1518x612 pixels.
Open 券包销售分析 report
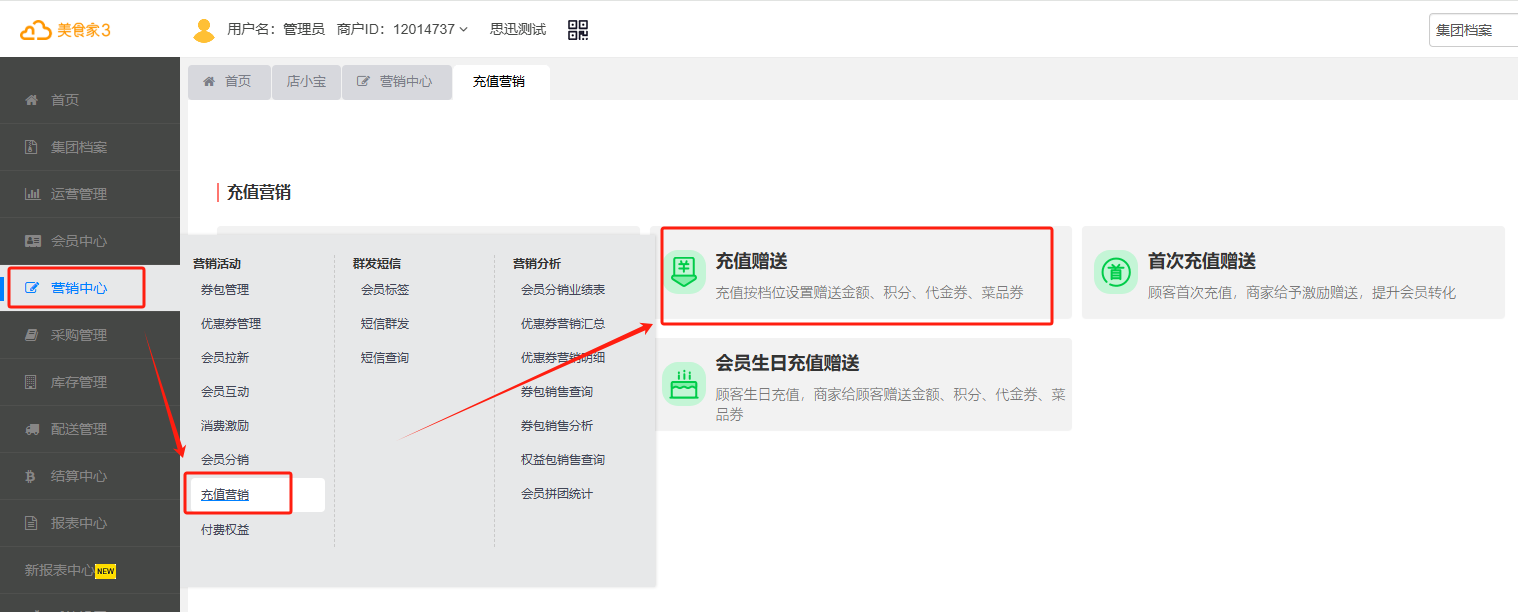(557, 426)
